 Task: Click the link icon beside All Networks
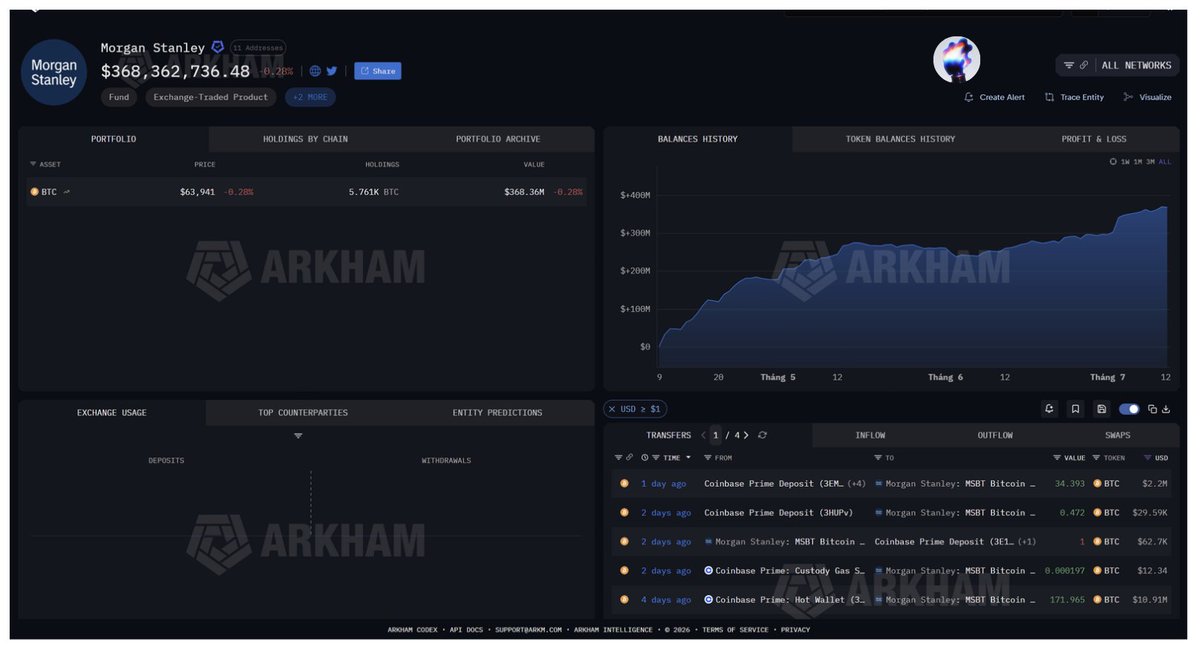click(1084, 65)
